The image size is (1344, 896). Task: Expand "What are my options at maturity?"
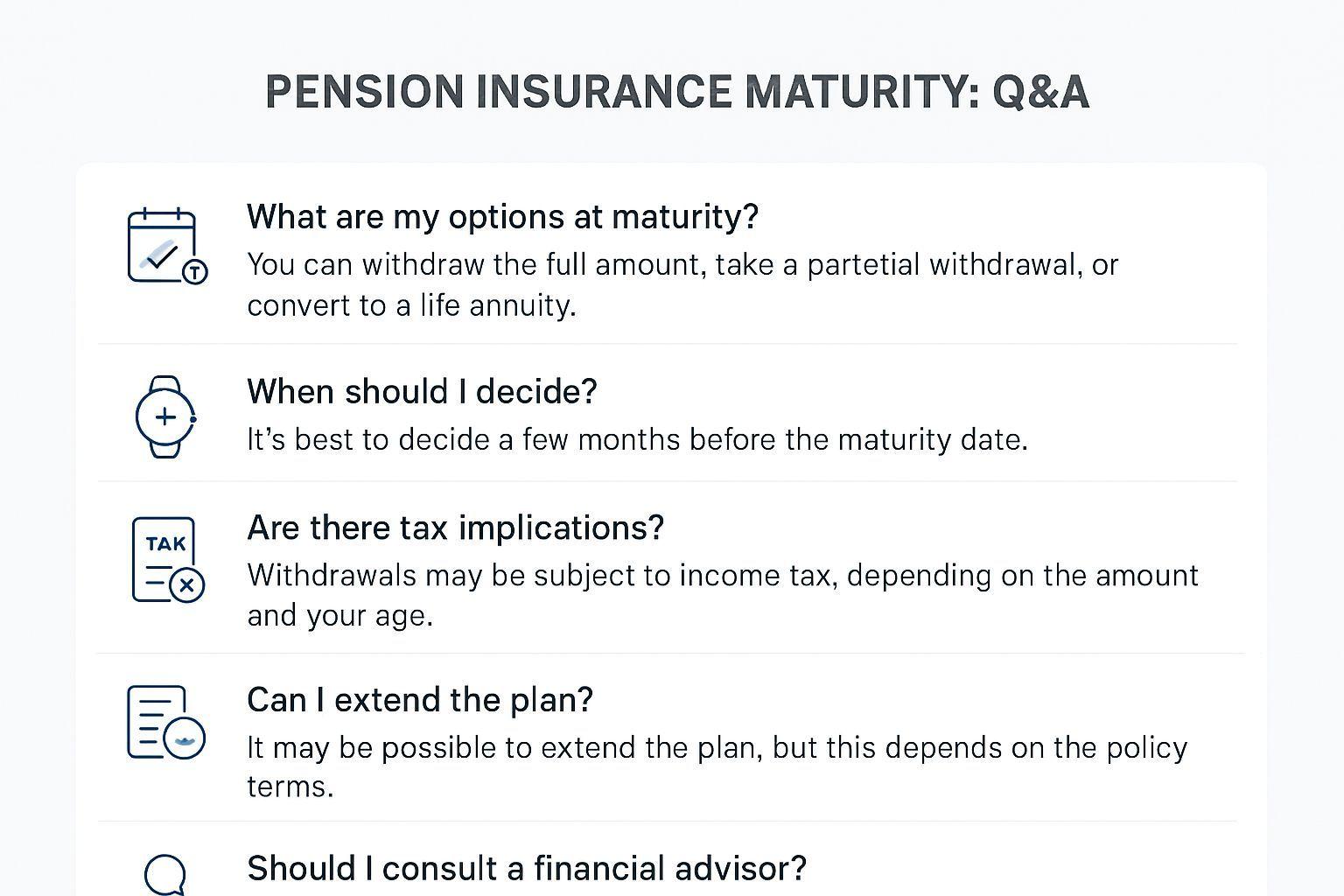point(502,216)
